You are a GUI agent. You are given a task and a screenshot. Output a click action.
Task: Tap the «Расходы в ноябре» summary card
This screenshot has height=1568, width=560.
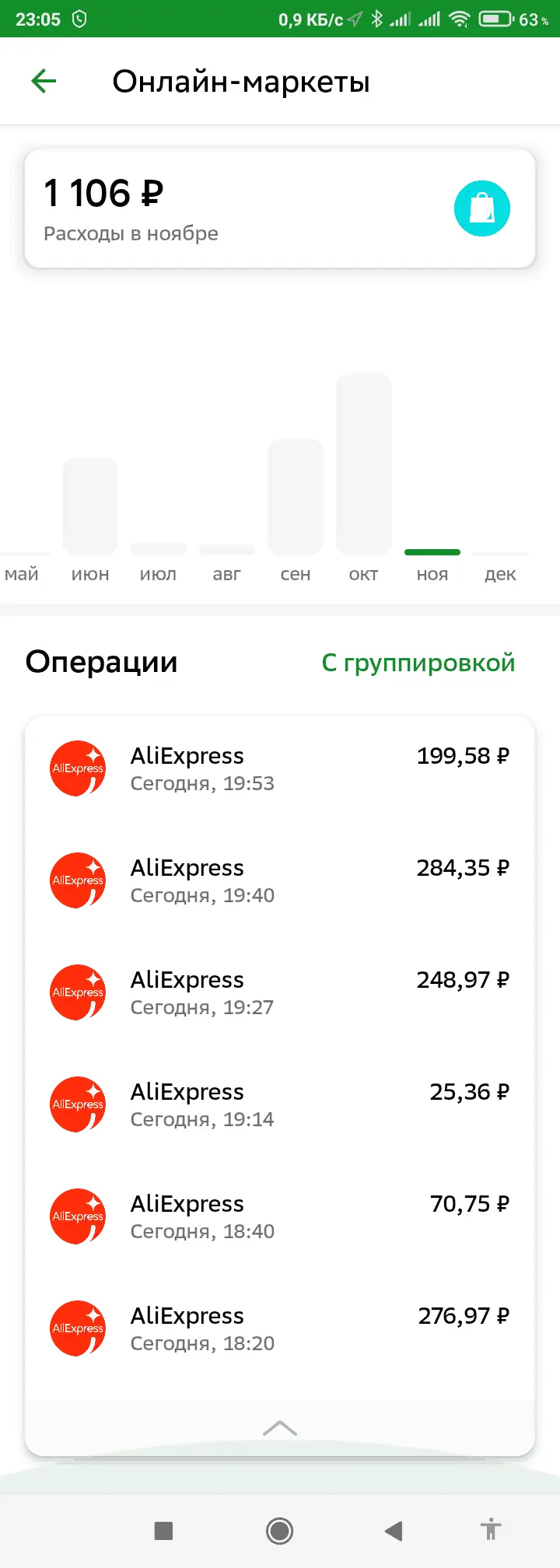(x=280, y=208)
